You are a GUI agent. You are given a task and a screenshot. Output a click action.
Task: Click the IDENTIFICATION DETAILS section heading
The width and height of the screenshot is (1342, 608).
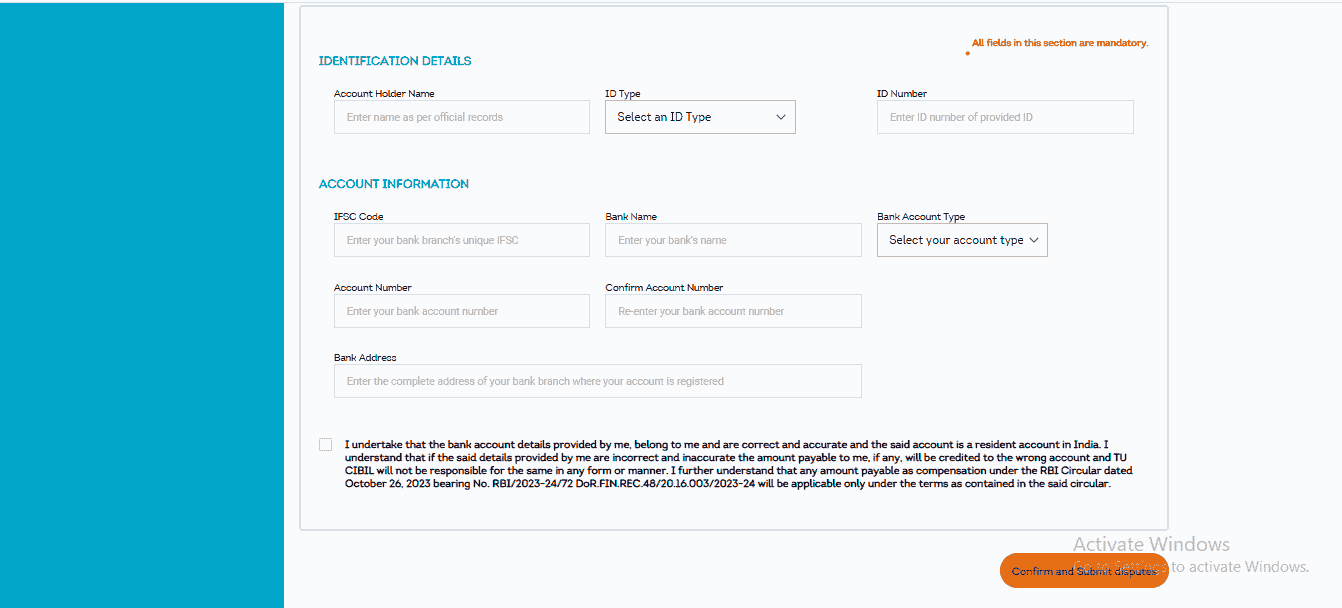(x=394, y=61)
